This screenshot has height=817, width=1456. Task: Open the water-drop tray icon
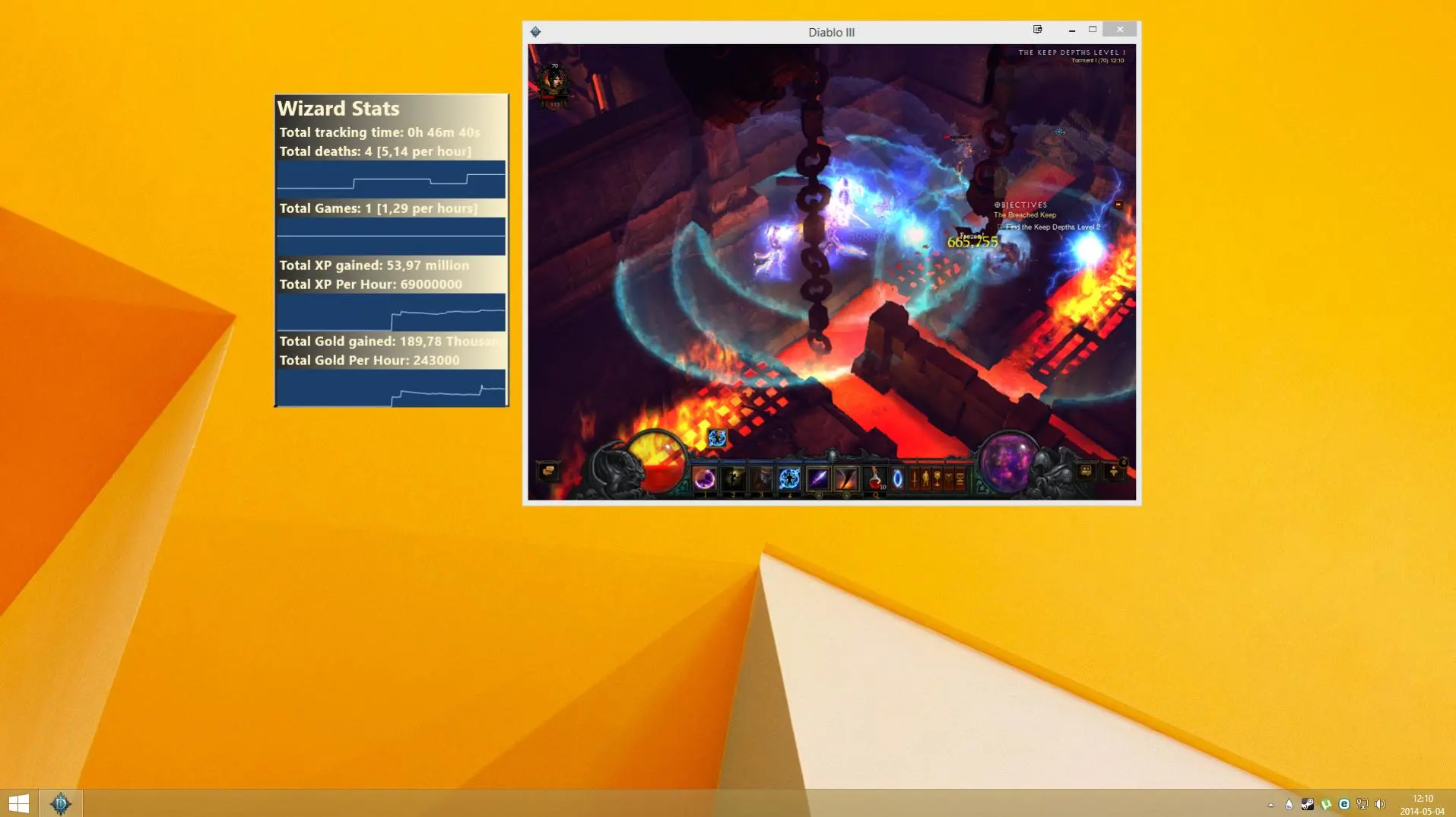[1289, 804]
